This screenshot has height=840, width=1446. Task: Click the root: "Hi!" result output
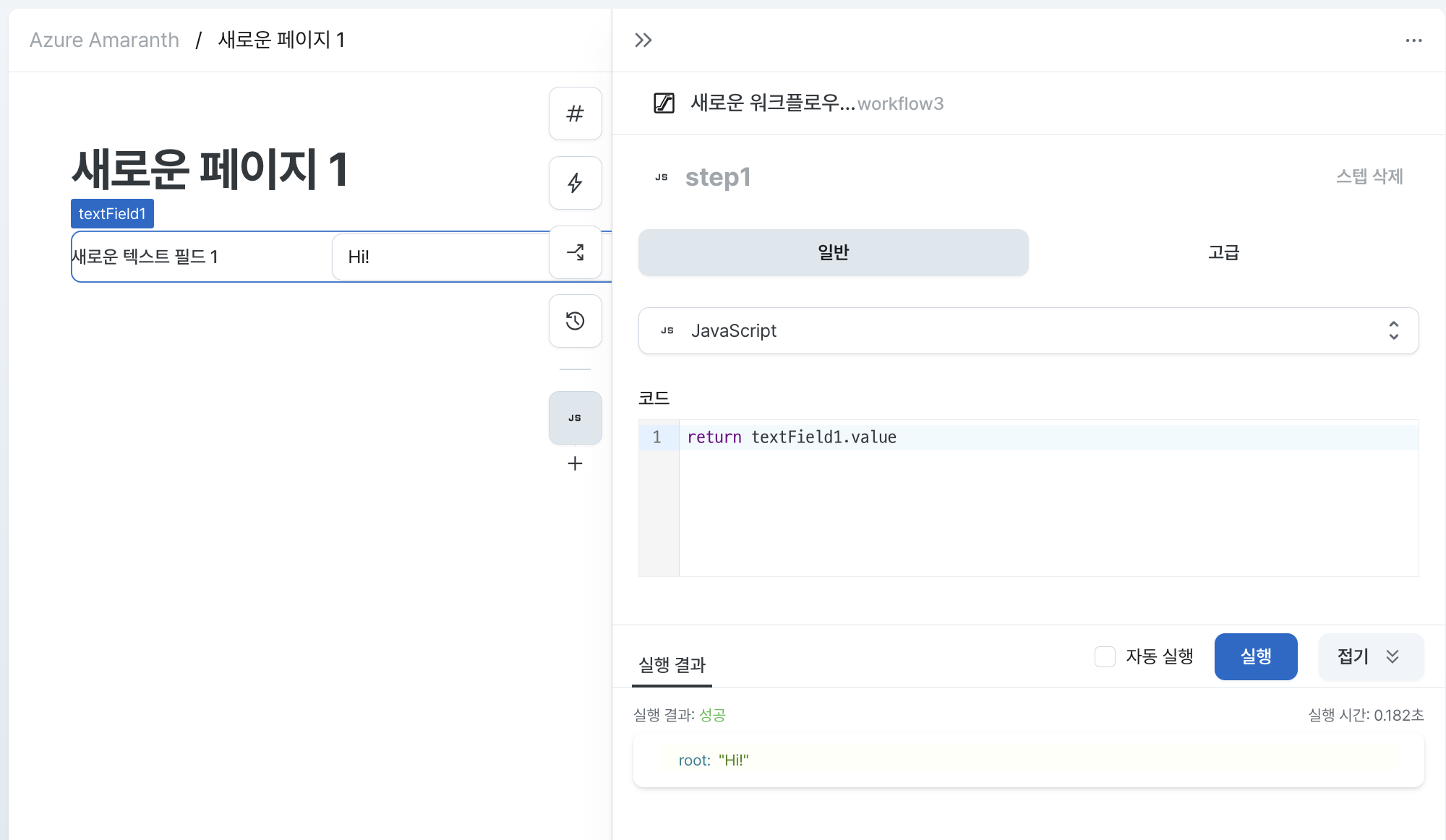click(x=713, y=760)
